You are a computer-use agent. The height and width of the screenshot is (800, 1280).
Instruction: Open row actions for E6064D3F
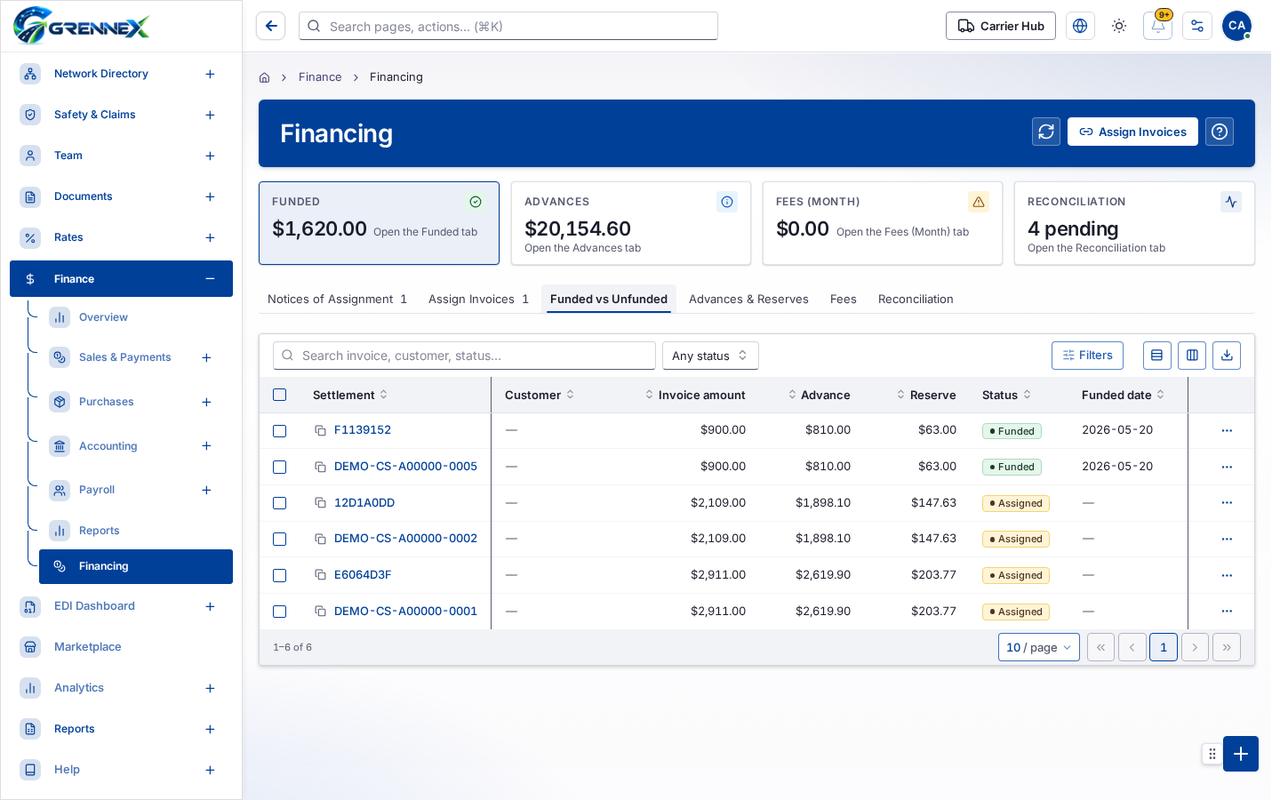[1227, 575]
